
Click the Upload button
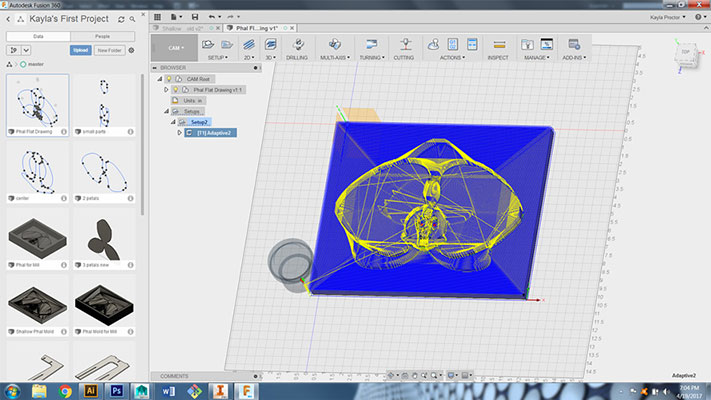click(x=81, y=50)
